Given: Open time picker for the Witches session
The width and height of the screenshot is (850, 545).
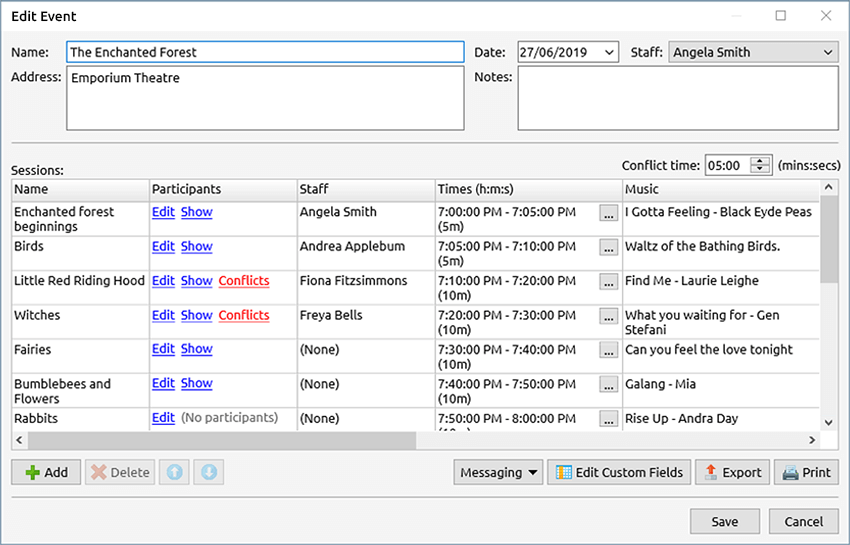Looking at the screenshot, I should point(608,316).
